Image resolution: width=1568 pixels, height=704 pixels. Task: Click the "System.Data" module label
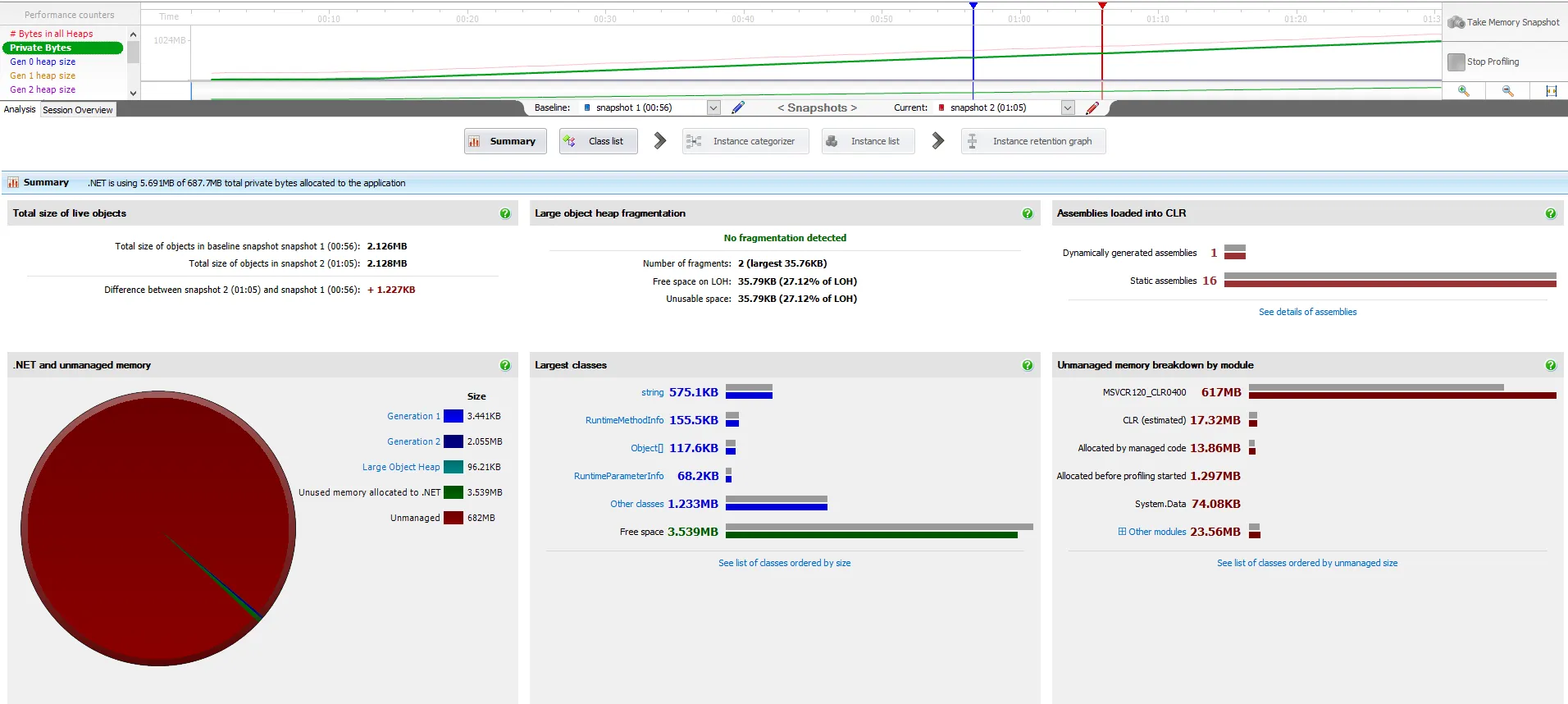(x=1160, y=504)
